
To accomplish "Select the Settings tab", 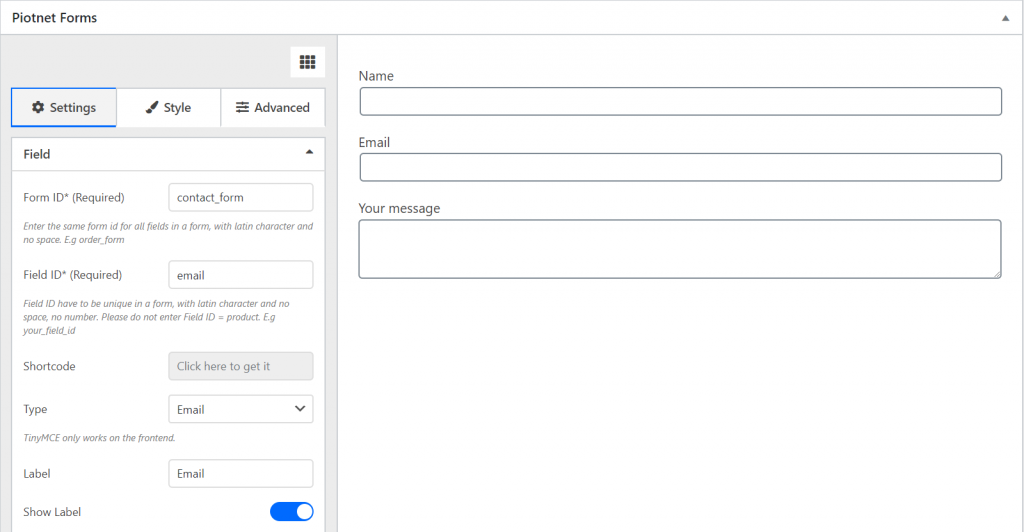I will pyautogui.click(x=64, y=107).
